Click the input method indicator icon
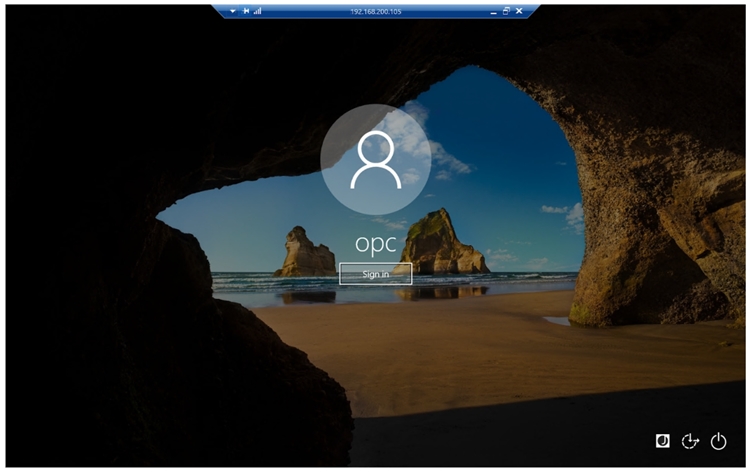Viewport: 750px width, 472px height. pos(661,441)
